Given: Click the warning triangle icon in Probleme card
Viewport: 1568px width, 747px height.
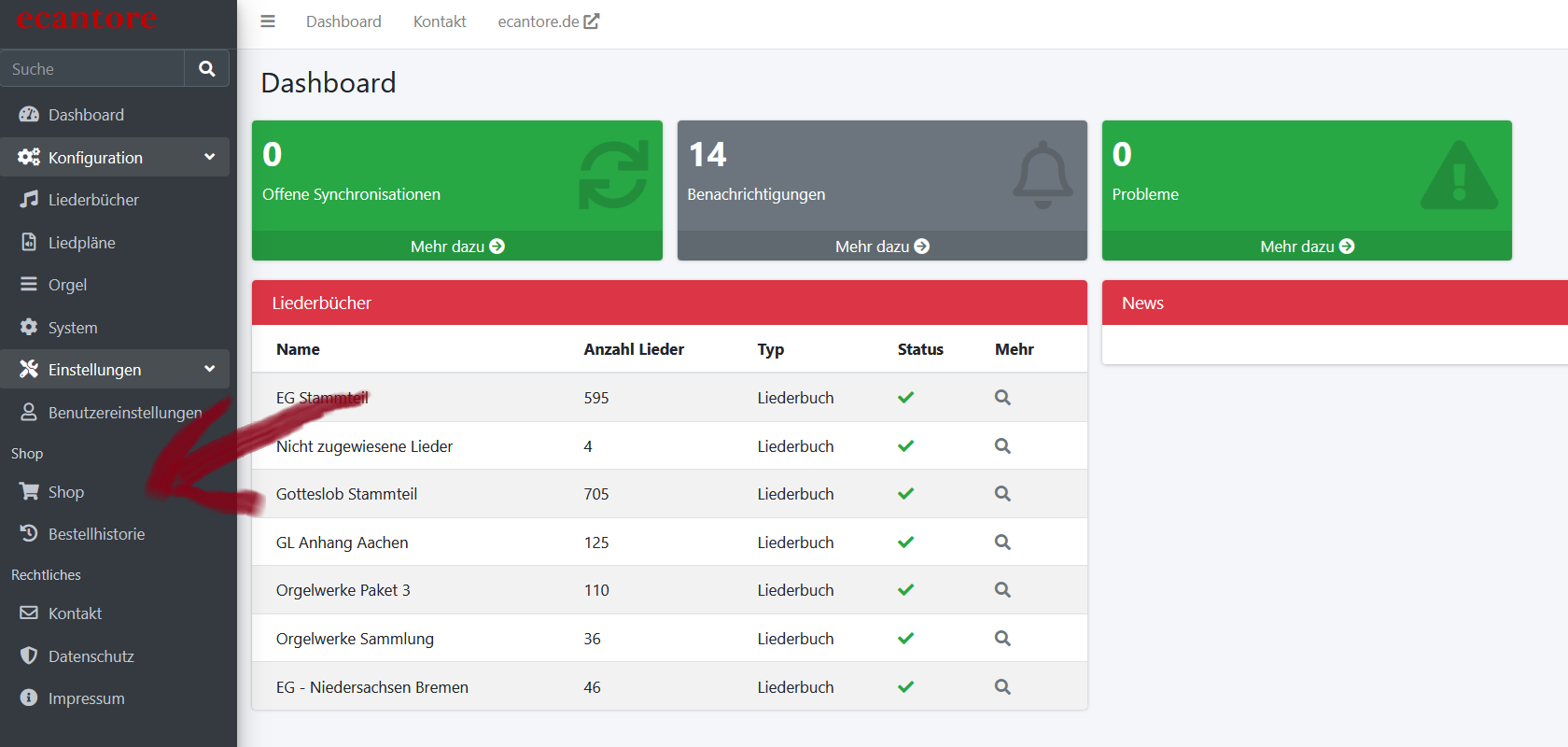Looking at the screenshot, I should 1460,175.
